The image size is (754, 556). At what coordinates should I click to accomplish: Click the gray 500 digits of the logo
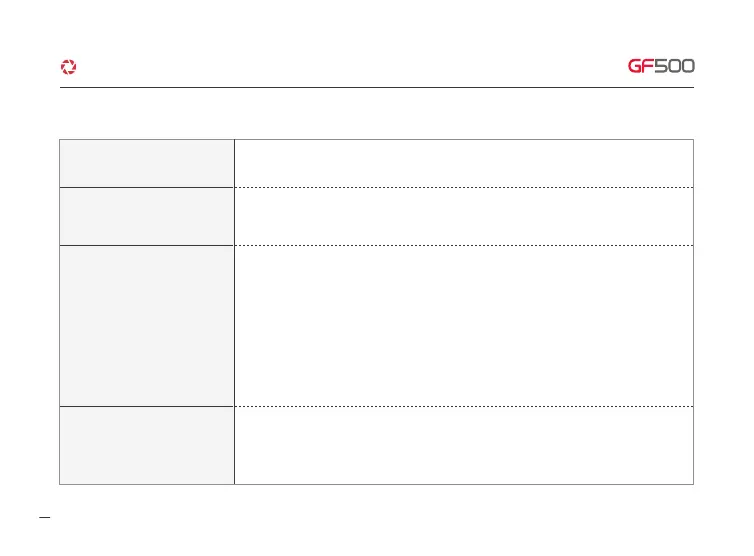(x=675, y=67)
